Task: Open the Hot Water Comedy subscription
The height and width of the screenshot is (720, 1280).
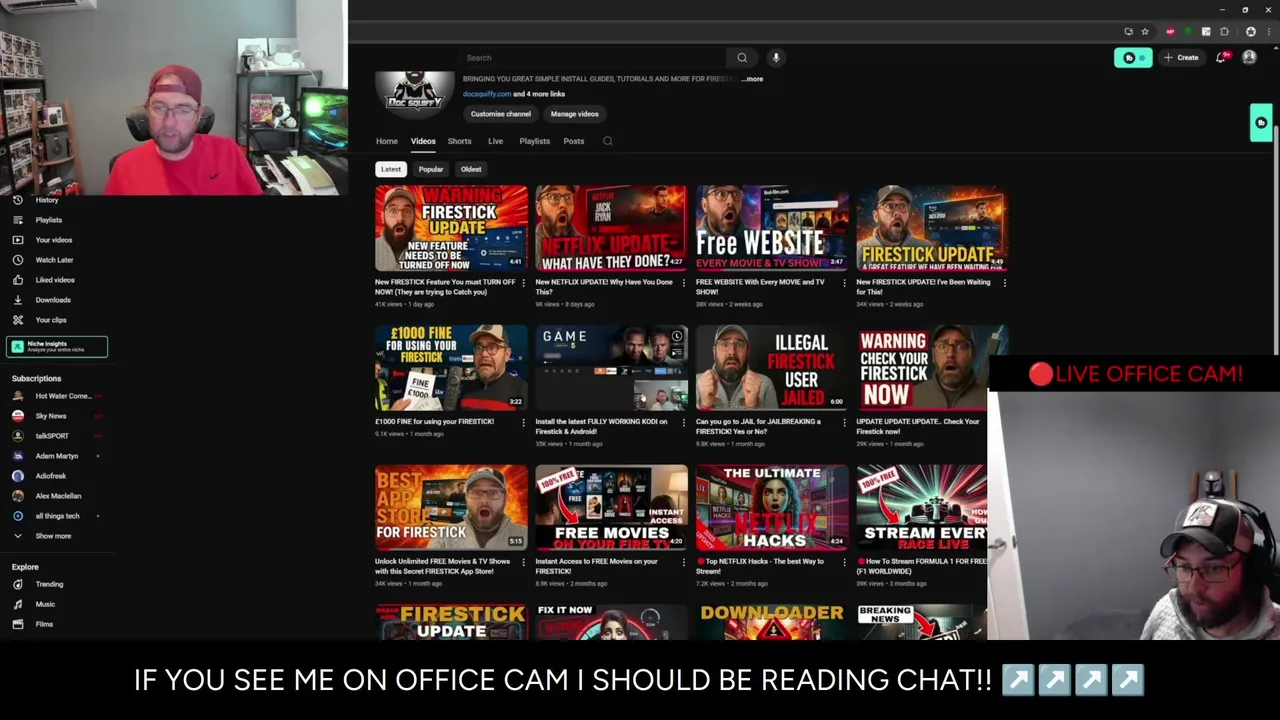Action: (55, 396)
